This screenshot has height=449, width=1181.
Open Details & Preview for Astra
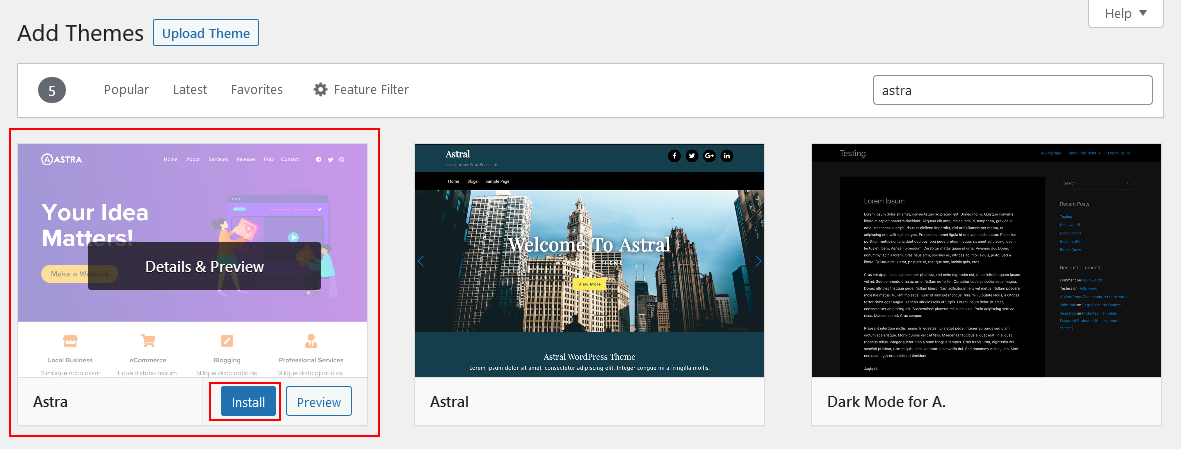(x=204, y=267)
